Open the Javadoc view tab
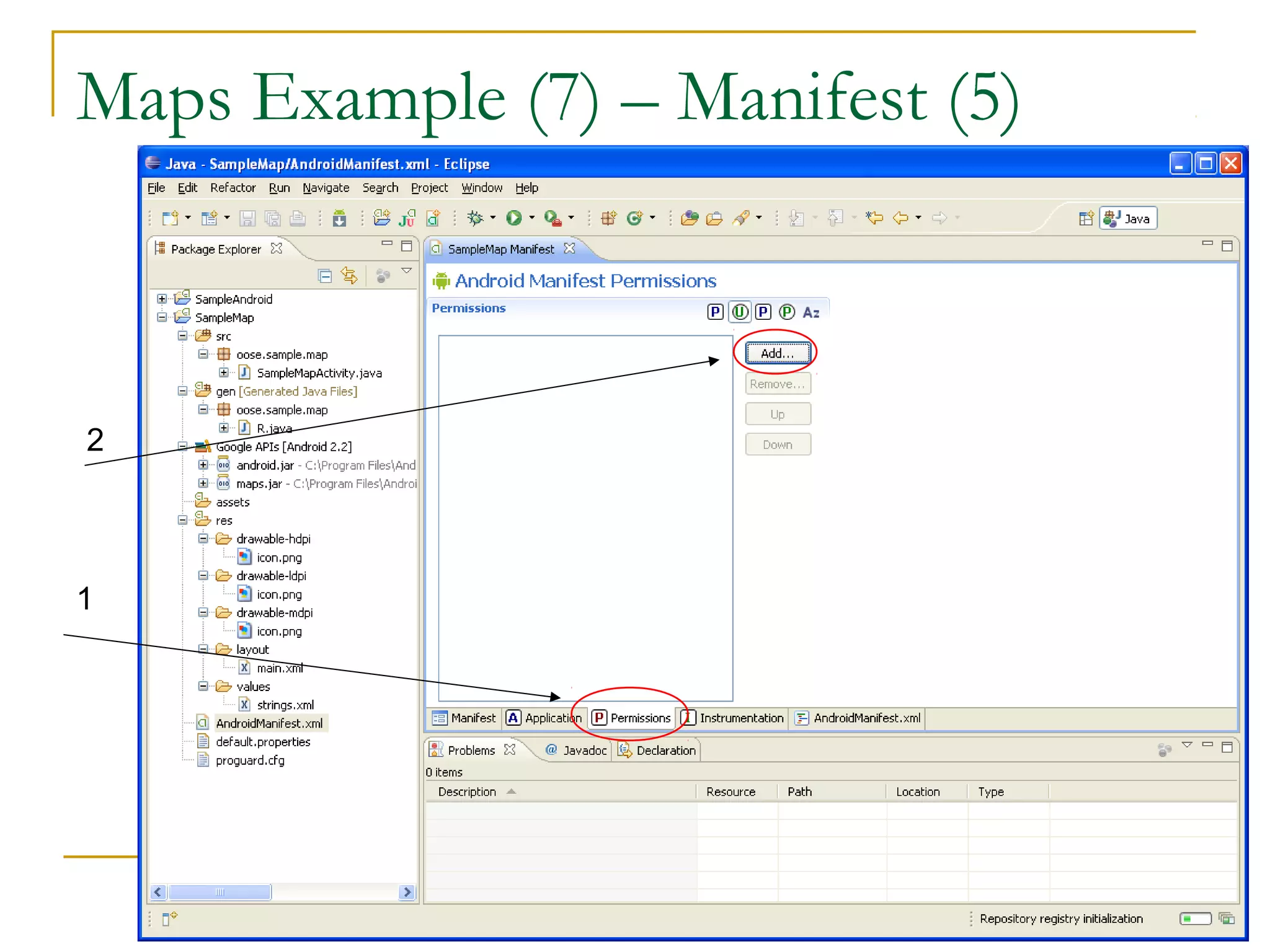Image resolution: width=1270 pixels, height=952 pixels. (x=576, y=750)
